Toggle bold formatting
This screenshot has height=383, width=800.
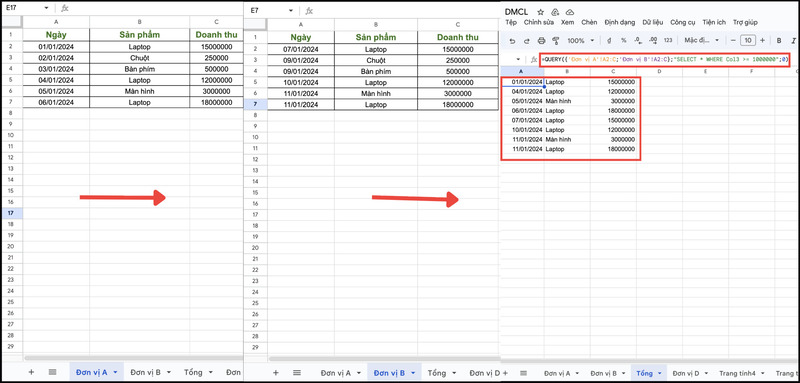coord(779,41)
